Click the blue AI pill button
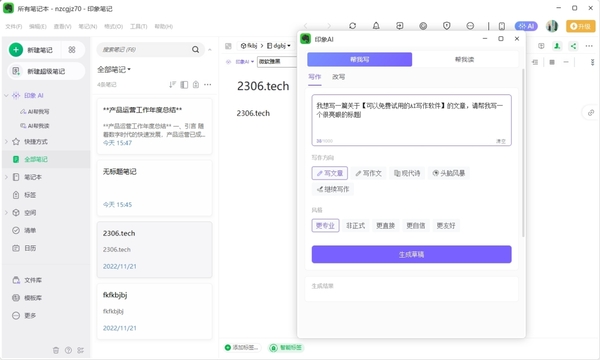Screen dimensions: 600x360 tap(526, 26)
